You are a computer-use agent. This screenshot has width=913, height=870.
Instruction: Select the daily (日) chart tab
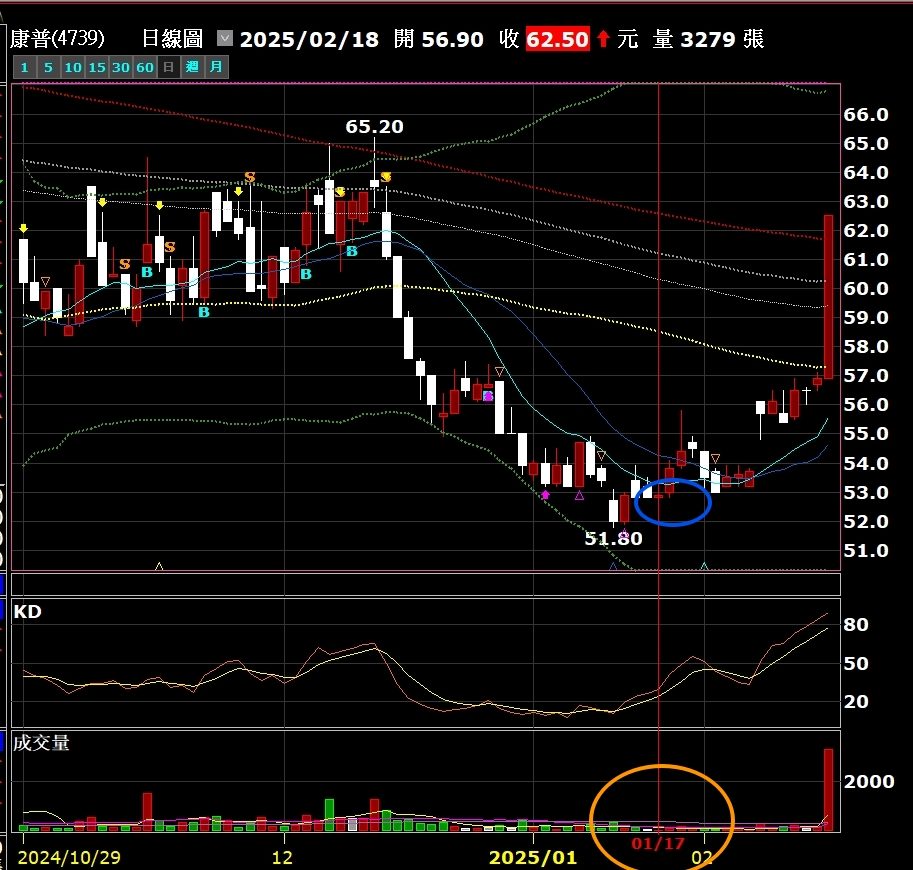click(168, 67)
